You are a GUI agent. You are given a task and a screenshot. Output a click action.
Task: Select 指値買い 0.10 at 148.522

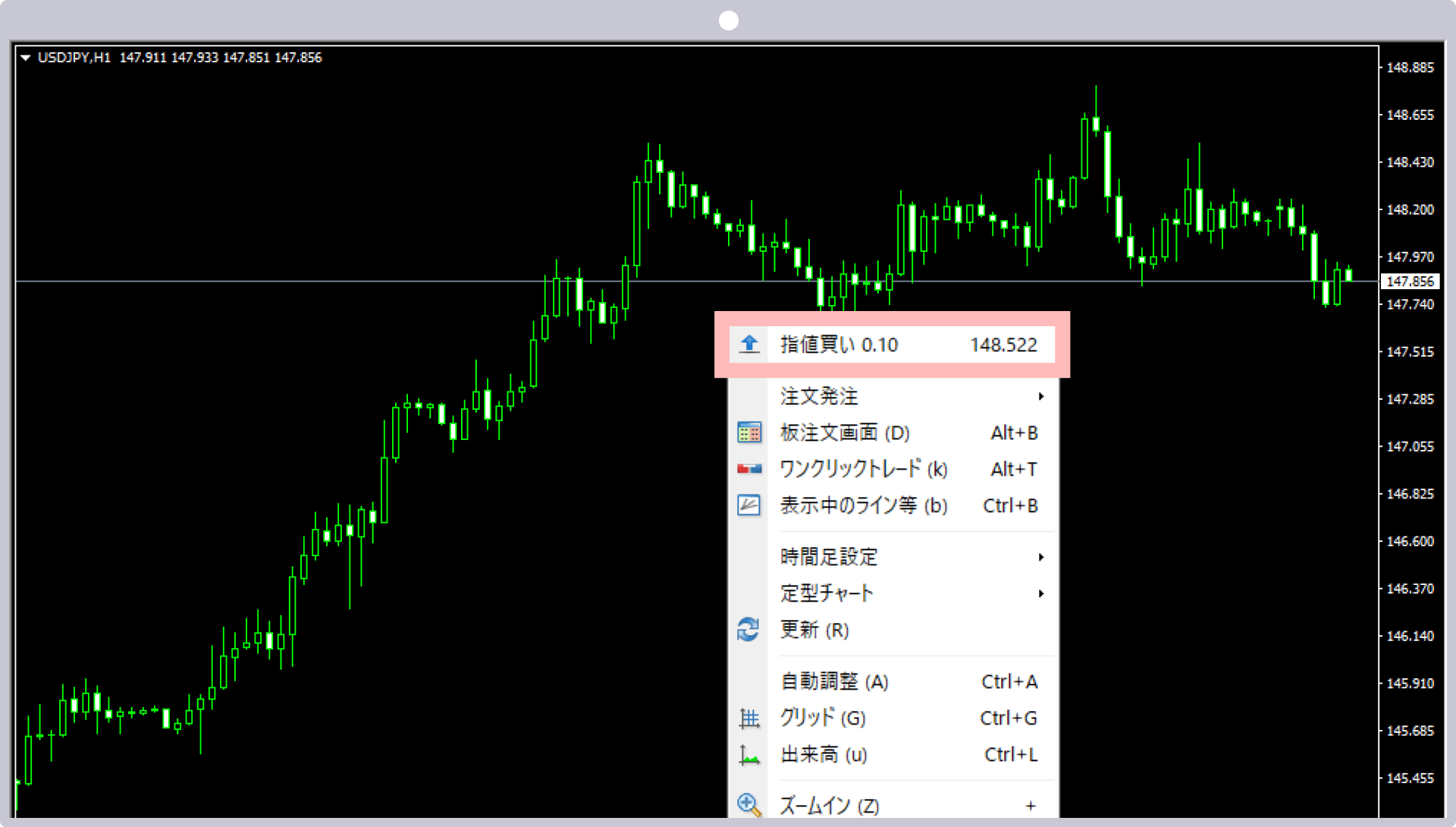coord(892,344)
